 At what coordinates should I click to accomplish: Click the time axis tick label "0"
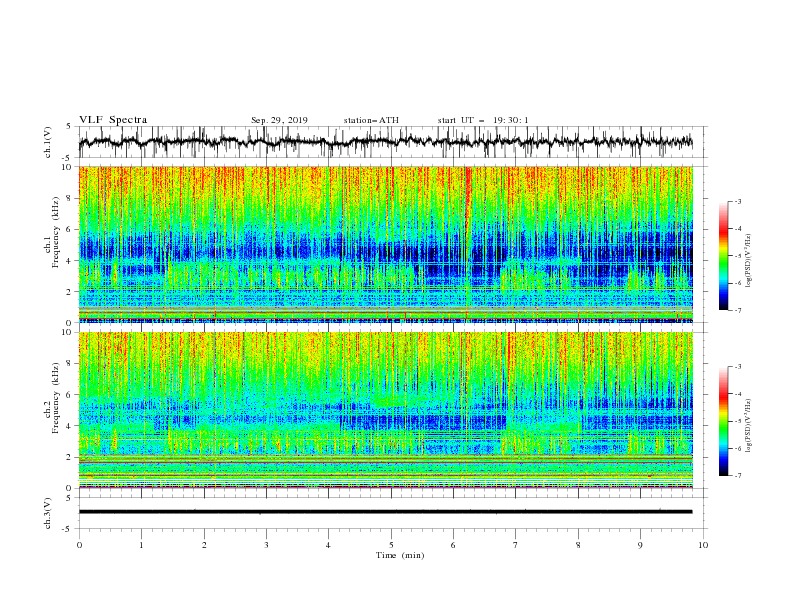point(79,545)
